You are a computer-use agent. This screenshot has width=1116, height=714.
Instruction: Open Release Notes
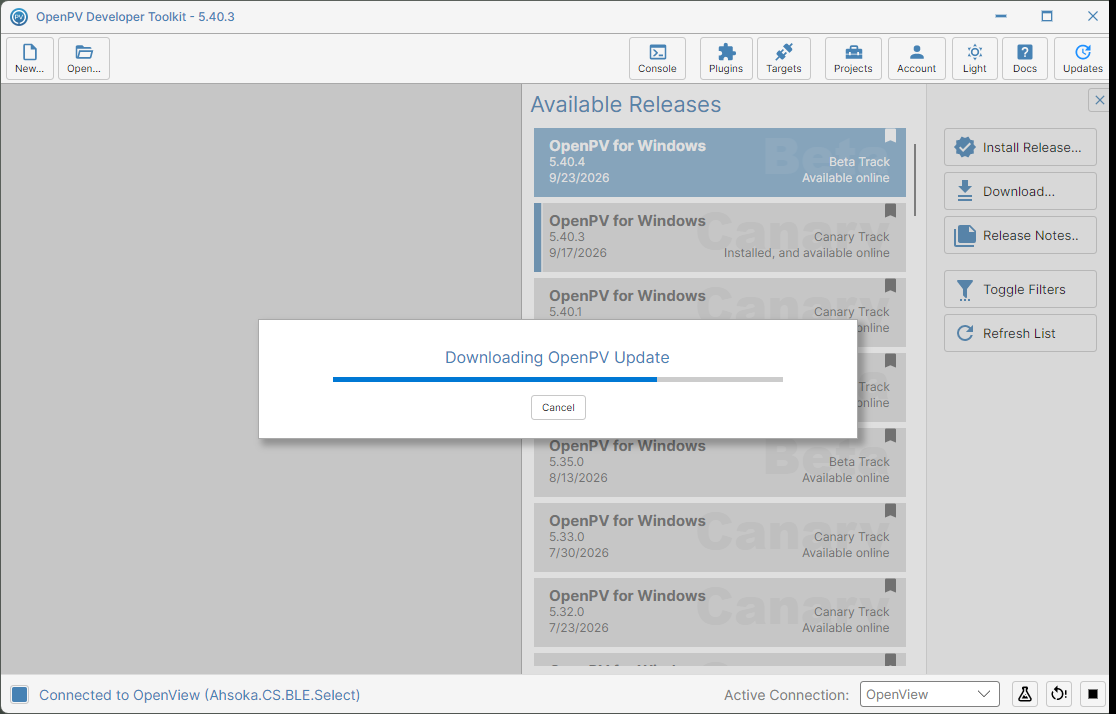1020,236
